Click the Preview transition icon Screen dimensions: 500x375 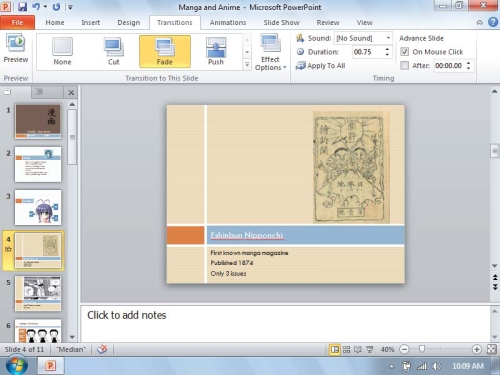(16, 48)
